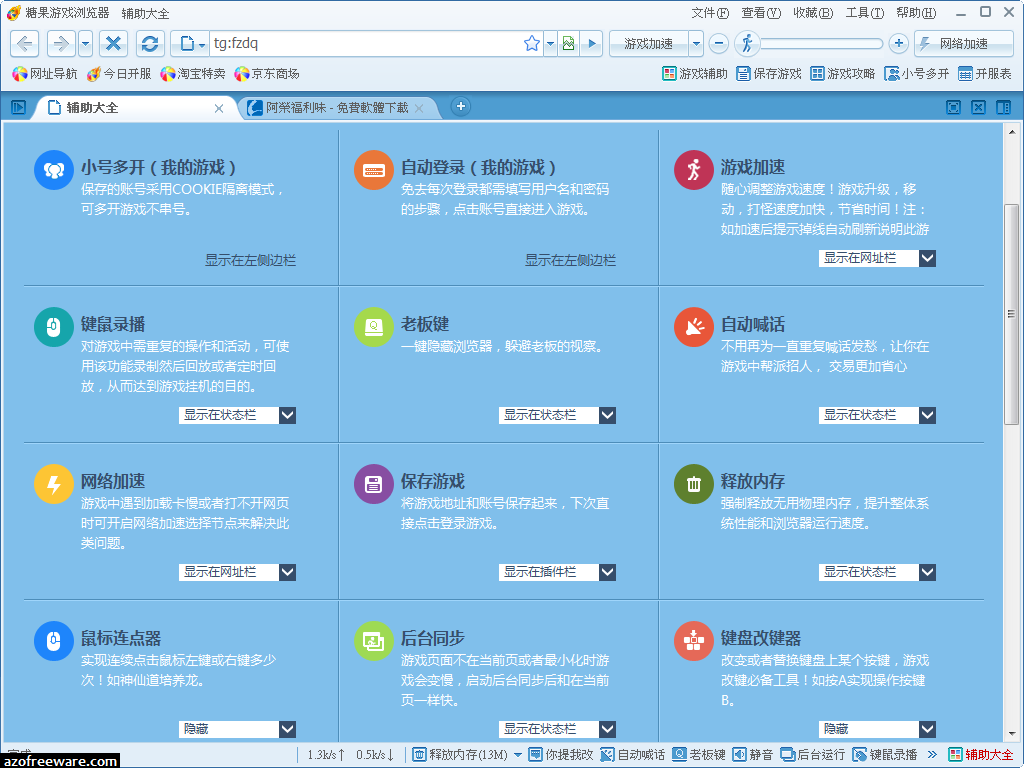
Task: Click the back navigation arrow
Action: [25, 44]
